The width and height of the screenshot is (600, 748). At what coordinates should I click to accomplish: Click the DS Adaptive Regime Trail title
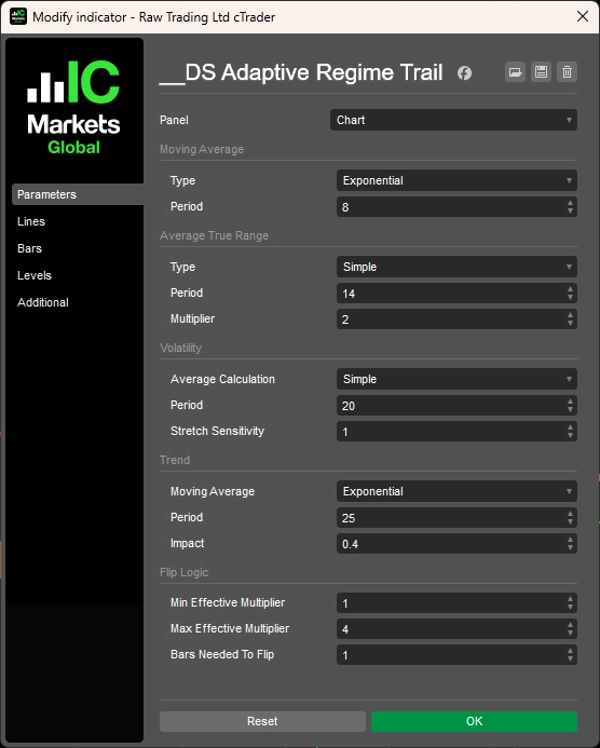point(301,73)
